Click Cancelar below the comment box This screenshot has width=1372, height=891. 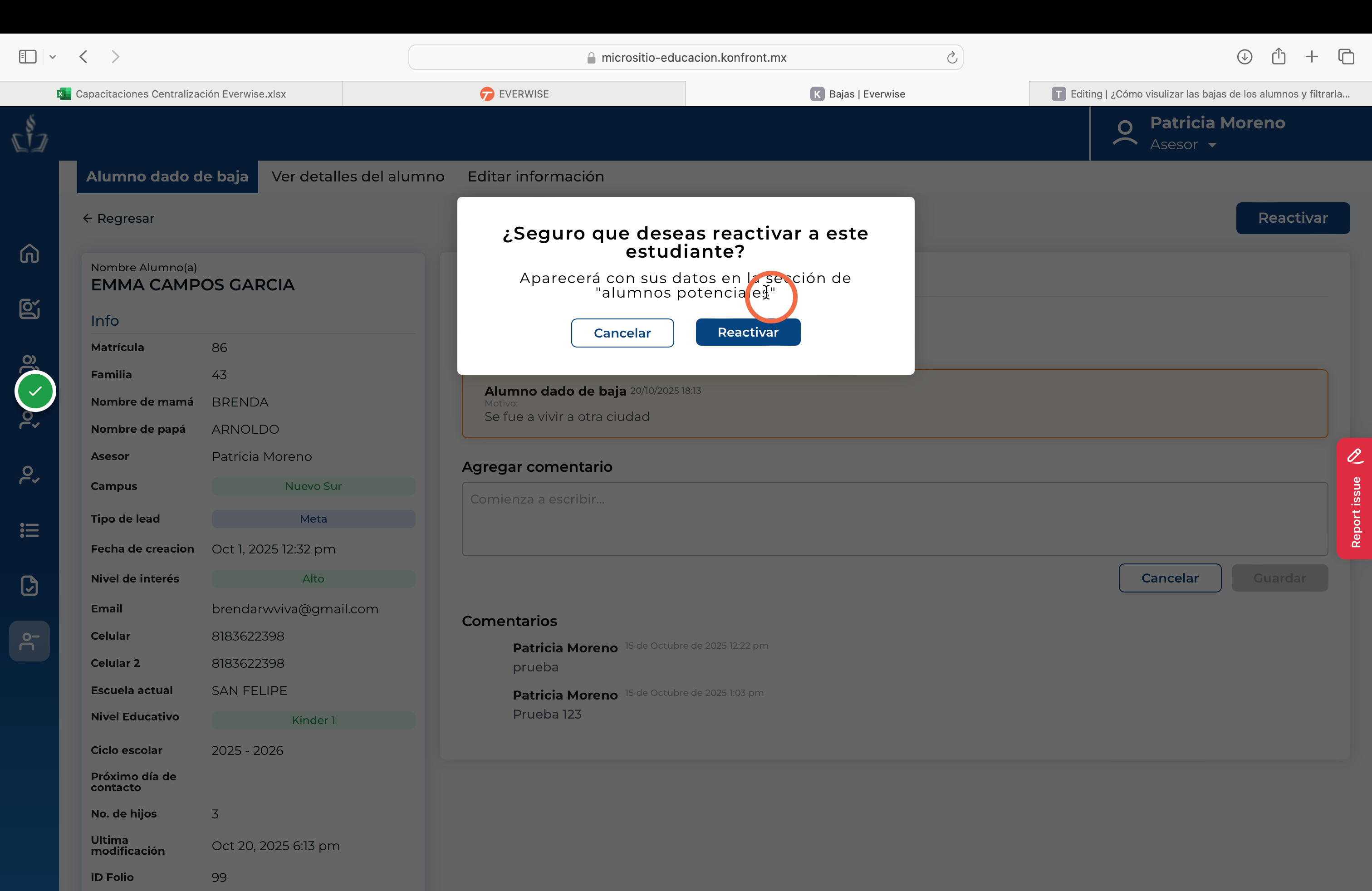pyautogui.click(x=1170, y=578)
